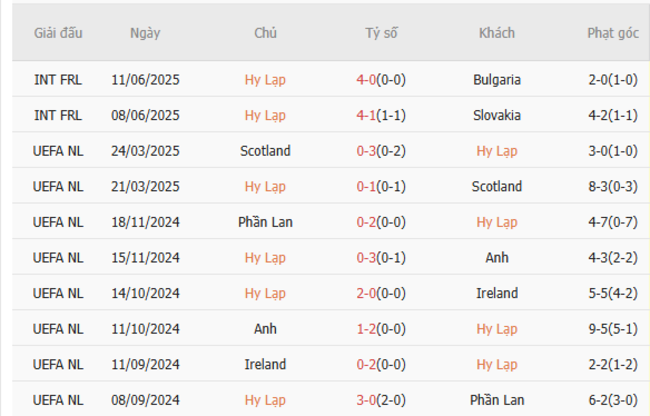Open the Slovakia team link
Viewport: 650px width, 416px height.
coord(497,115)
